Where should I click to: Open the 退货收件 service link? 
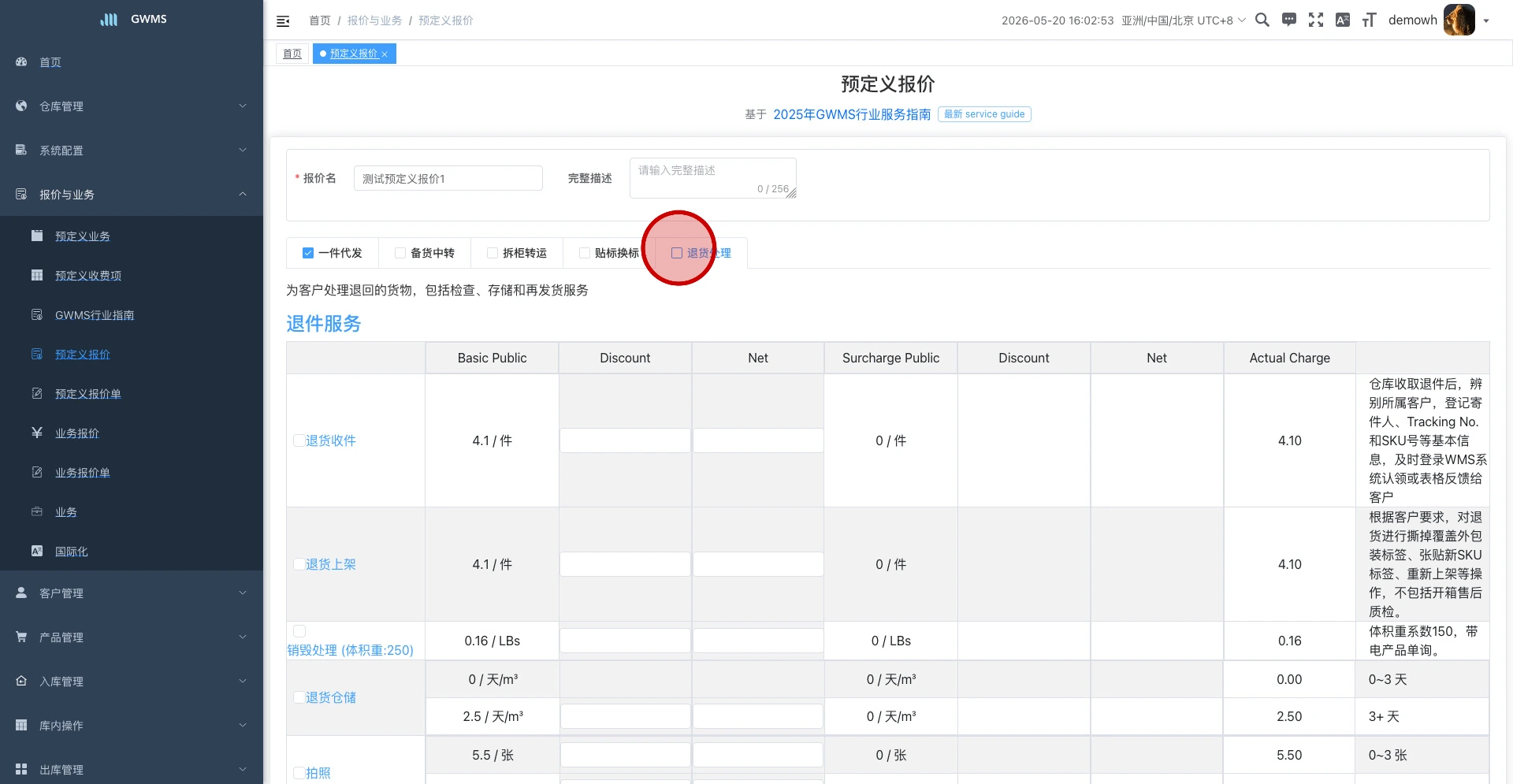pyautogui.click(x=331, y=440)
